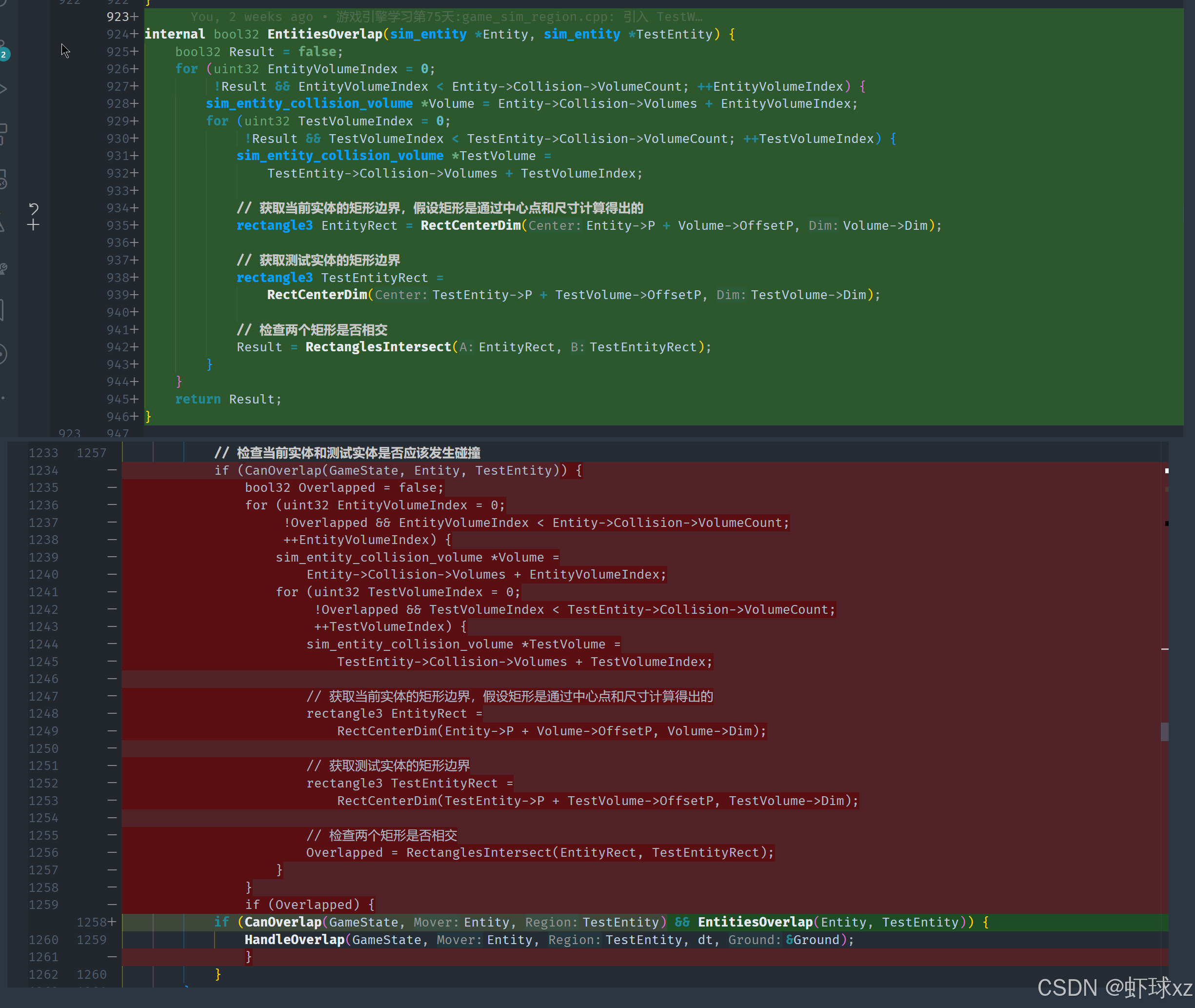Viewport: 1195px width, 1008px height.
Task: Click the minus marker beside deleted line 1261
Action: point(112,957)
